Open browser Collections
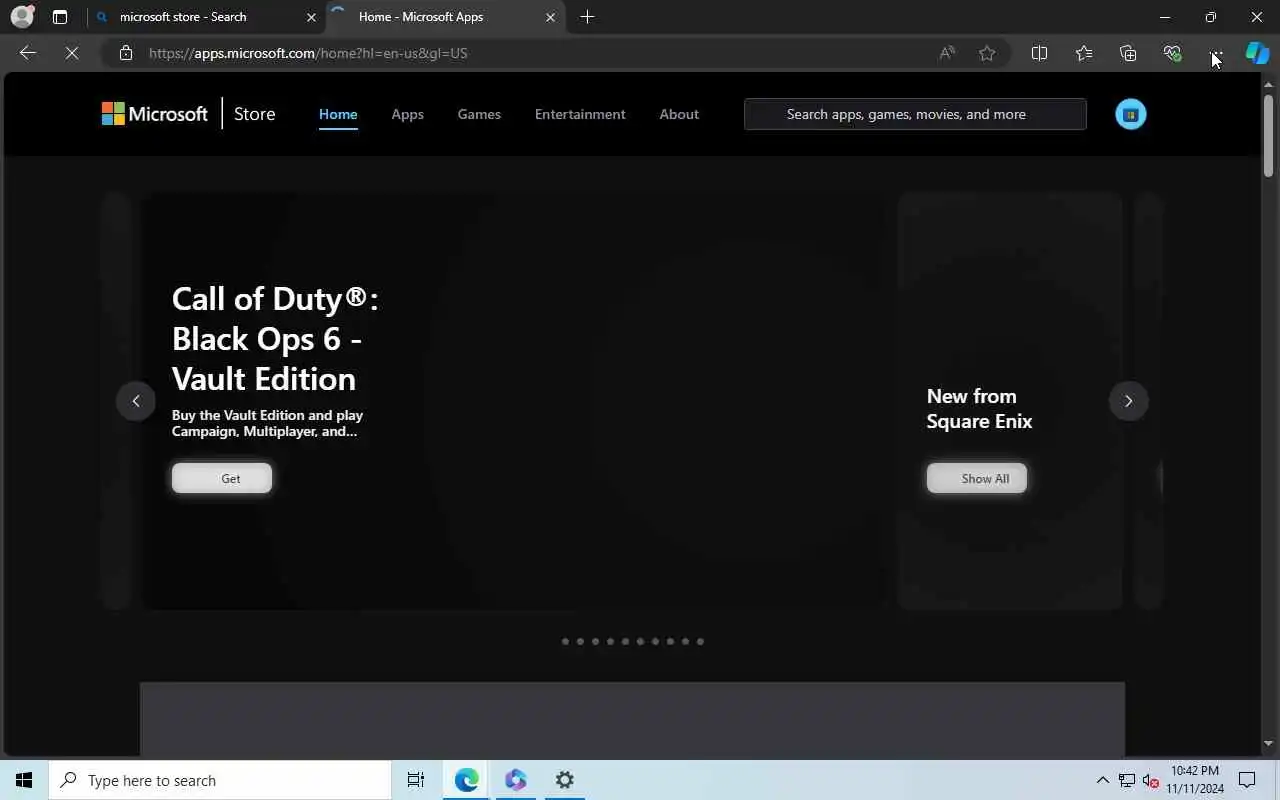Viewport: 1280px width, 800px height. pyautogui.click(x=1128, y=53)
